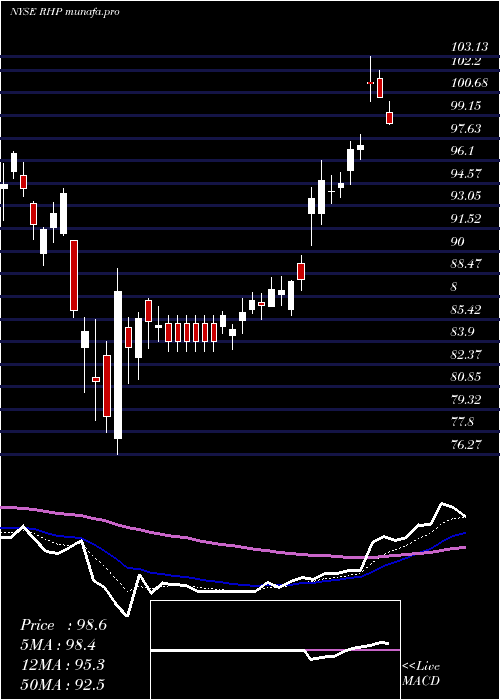500x700 pixels.
Task: Select the 94.57 price level label
Action: coord(467,173)
